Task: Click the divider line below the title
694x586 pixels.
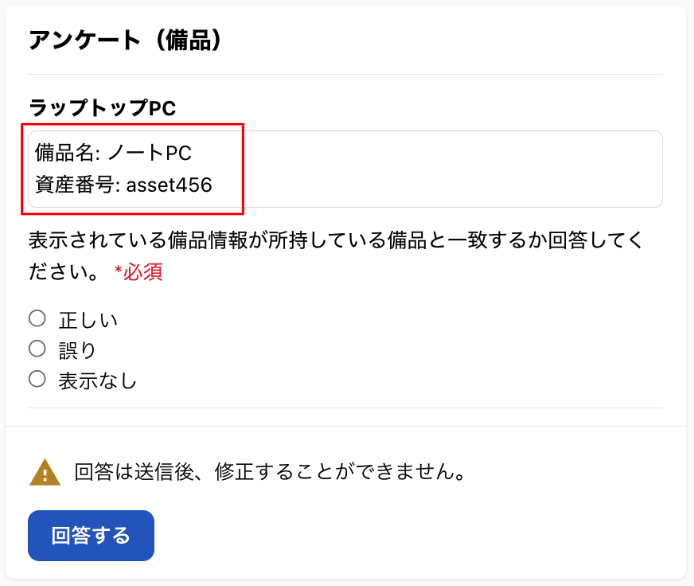Action: (345, 74)
